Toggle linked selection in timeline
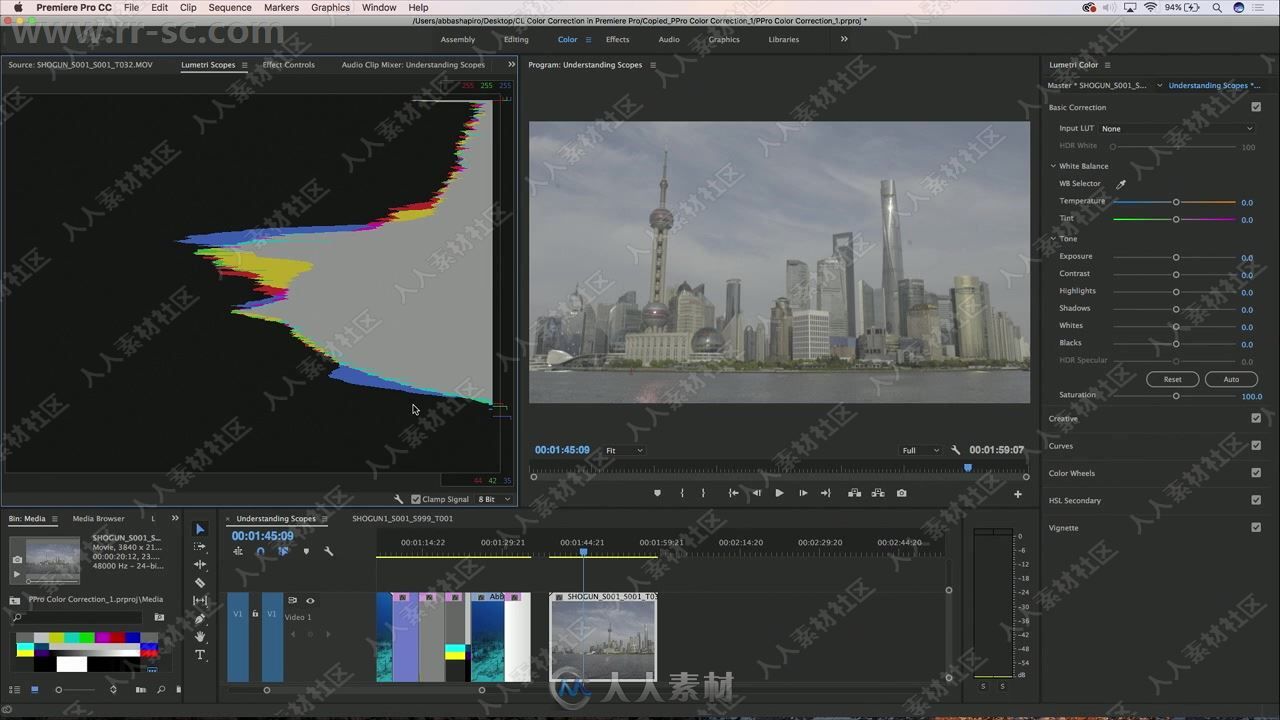The image size is (1280, 720). 283,551
